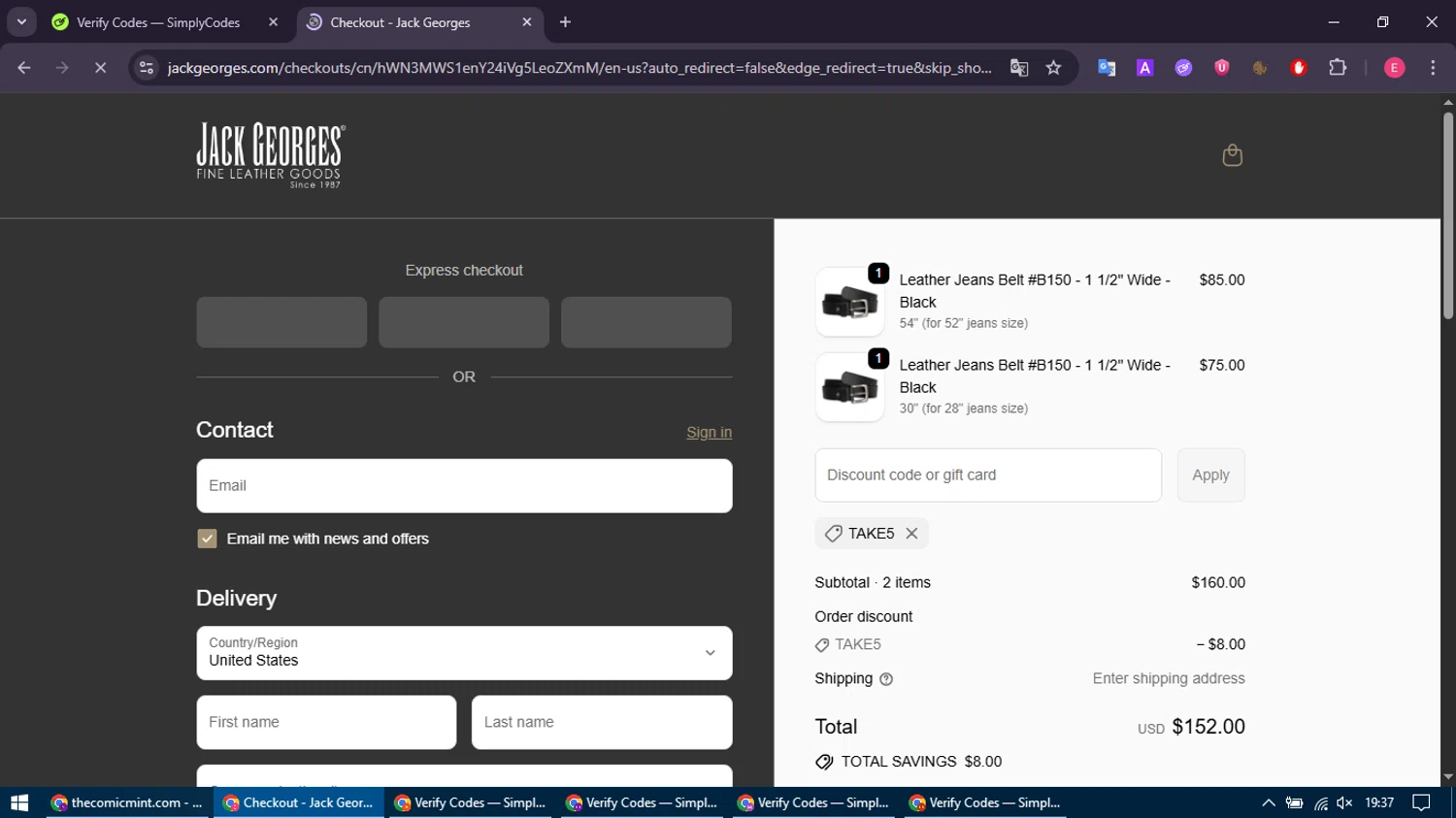Click the site information icon in the address bar
The width and height of the screenshot is (1456, 818).
(147, 67)
